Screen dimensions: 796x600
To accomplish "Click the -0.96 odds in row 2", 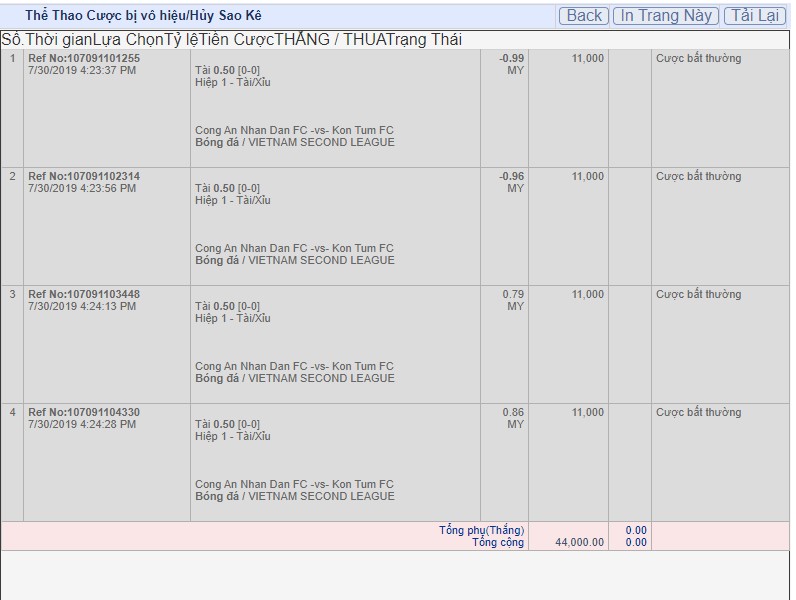I will point(511,176).
